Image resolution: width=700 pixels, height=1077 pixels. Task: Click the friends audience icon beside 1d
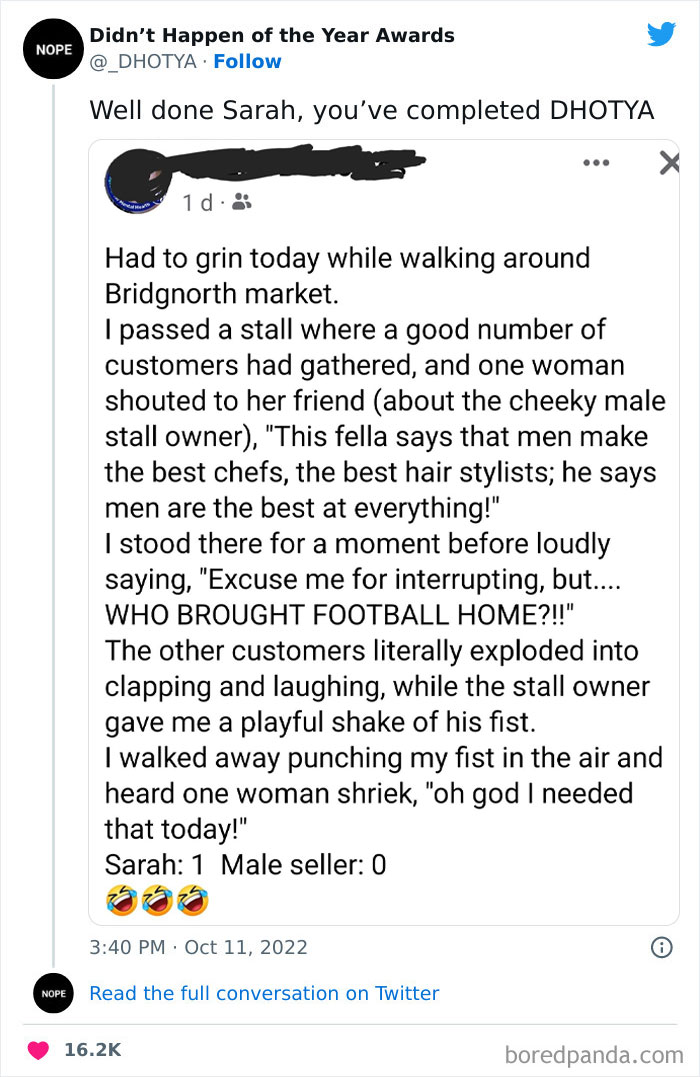pos(240,202)
